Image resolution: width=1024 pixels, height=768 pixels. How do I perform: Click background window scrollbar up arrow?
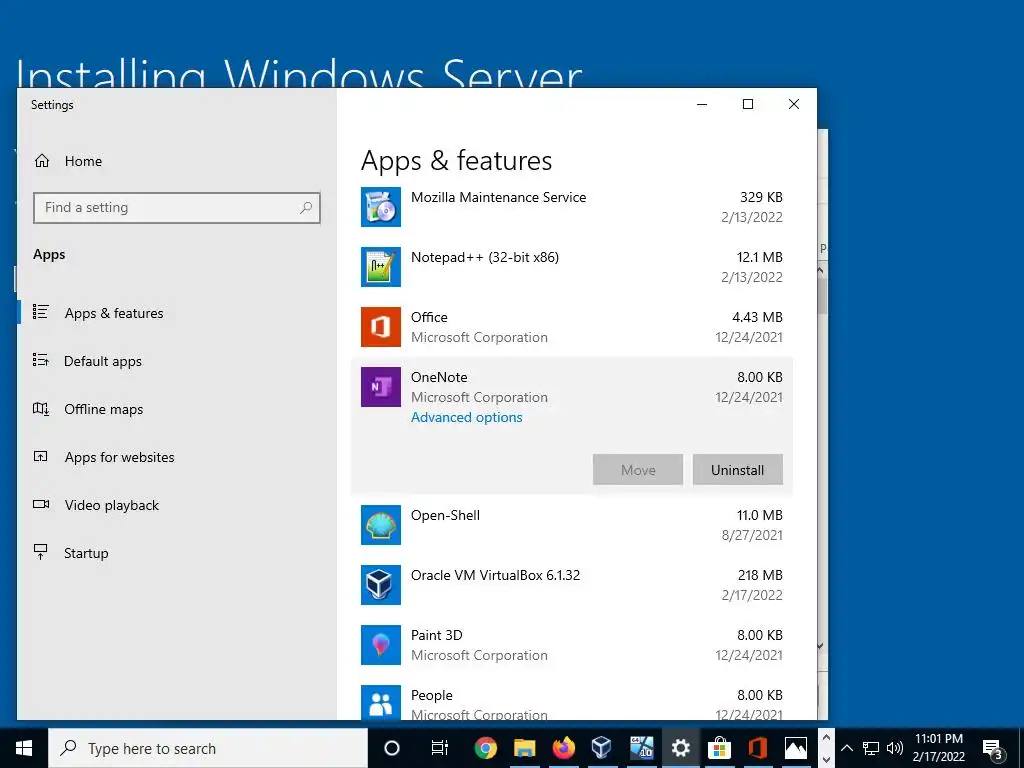click(x=821, y=269)
